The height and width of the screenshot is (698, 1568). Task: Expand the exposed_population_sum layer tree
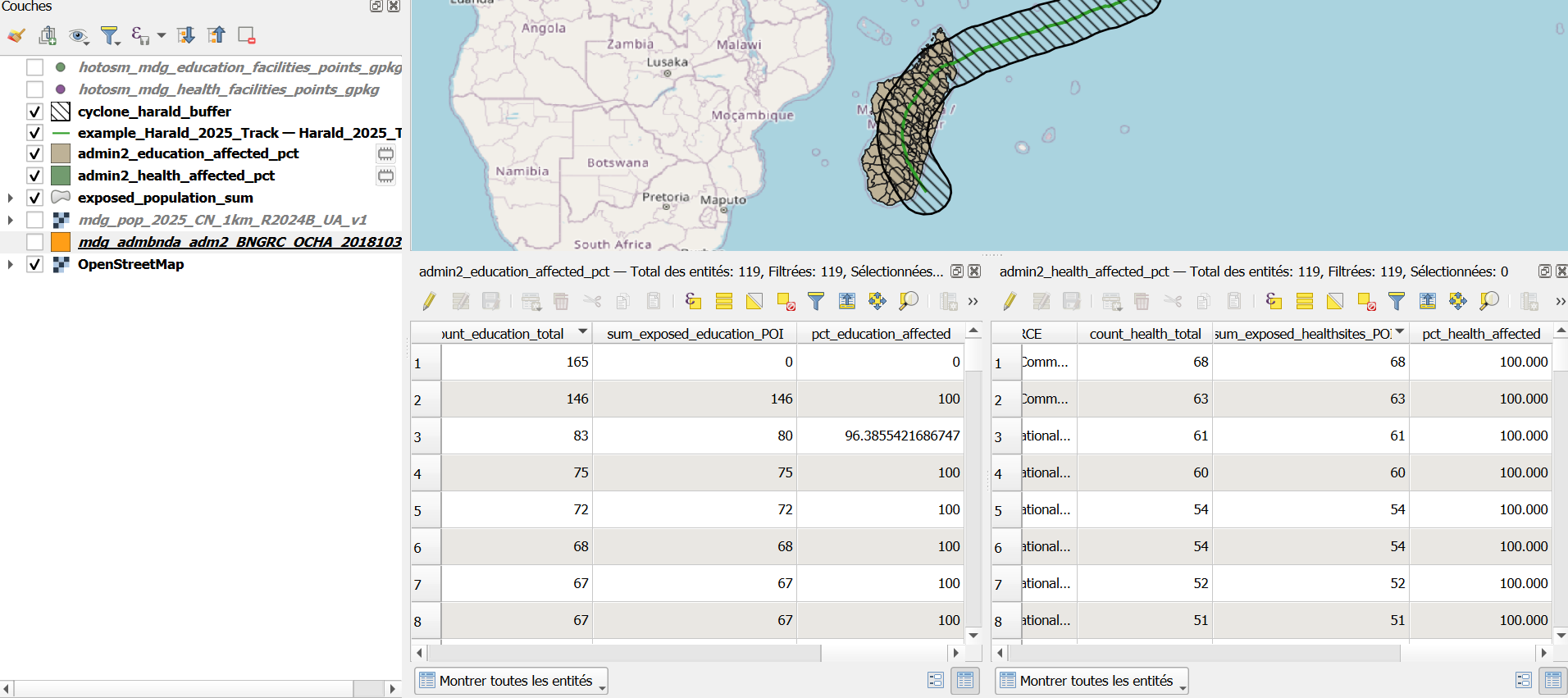(x=10, y=198)
